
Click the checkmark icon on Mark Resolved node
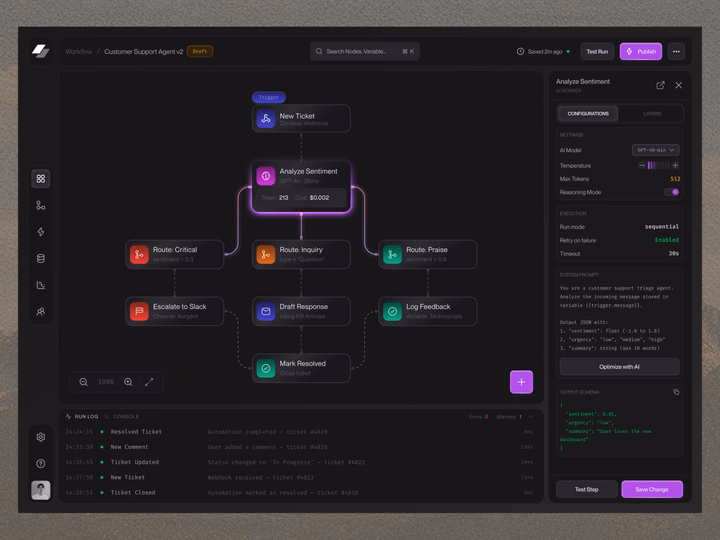[x=266, y=368]
